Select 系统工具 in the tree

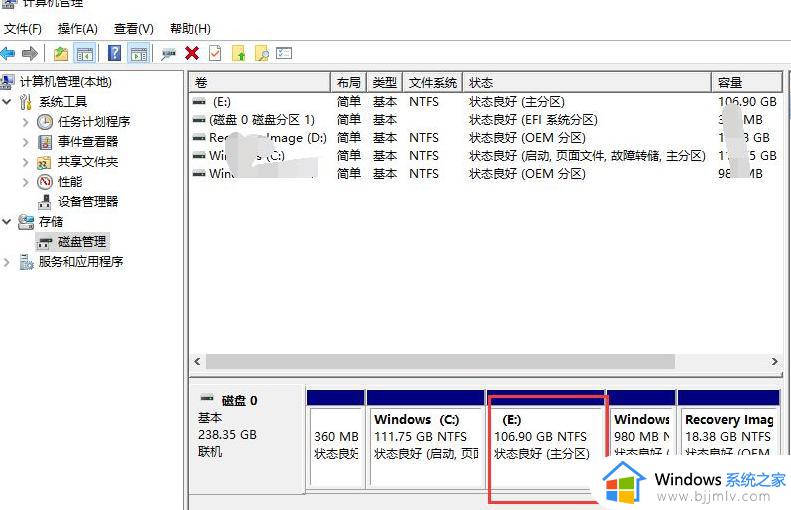63,102
